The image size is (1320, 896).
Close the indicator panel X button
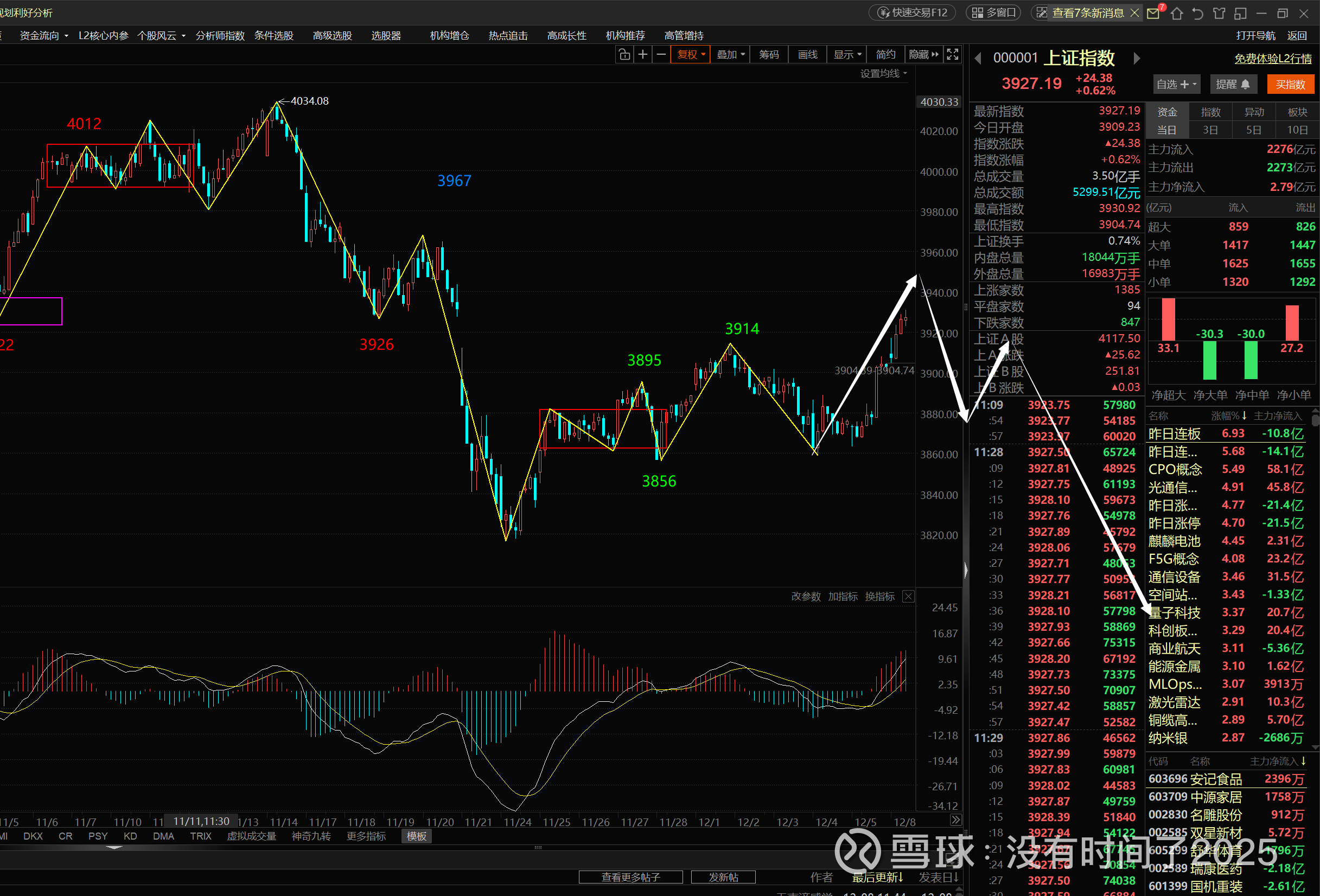click(908, 596)
